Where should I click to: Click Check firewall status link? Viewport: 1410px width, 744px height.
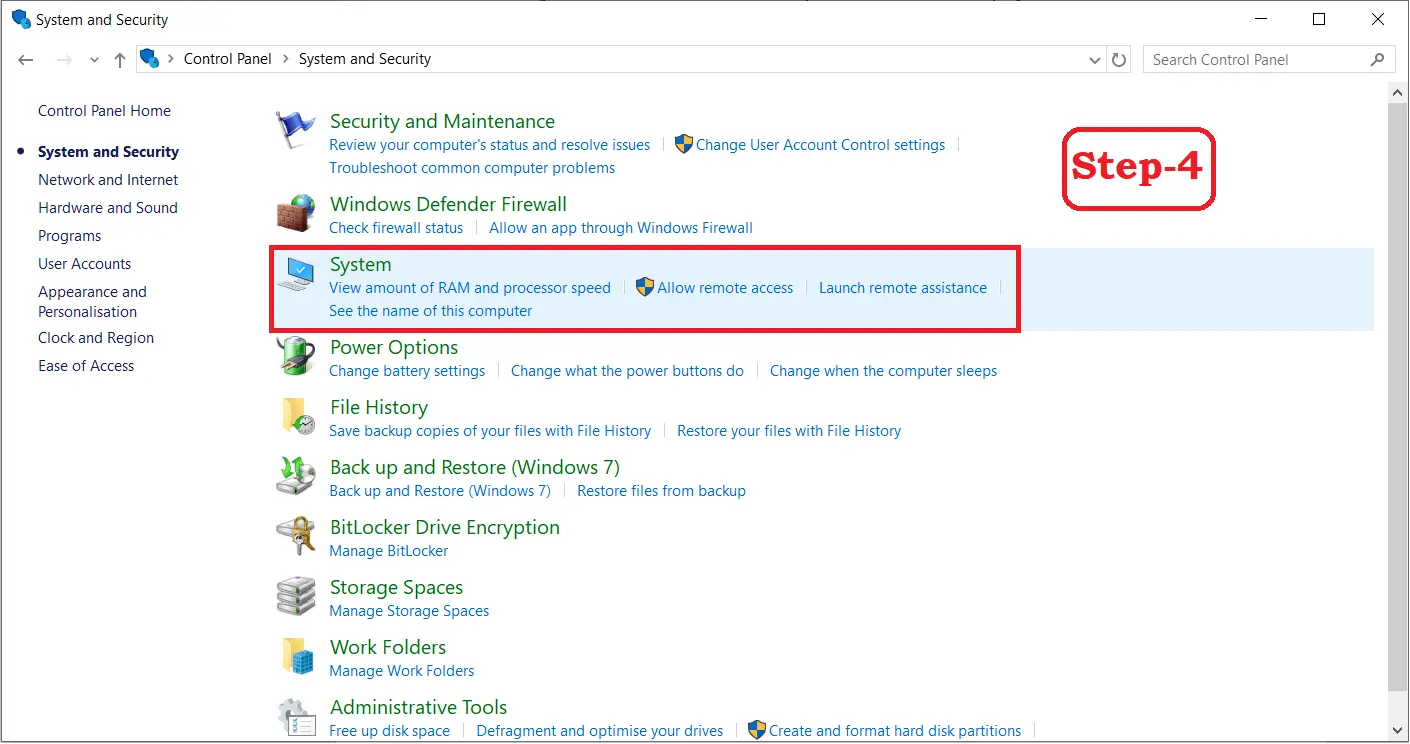click(396, 228)
